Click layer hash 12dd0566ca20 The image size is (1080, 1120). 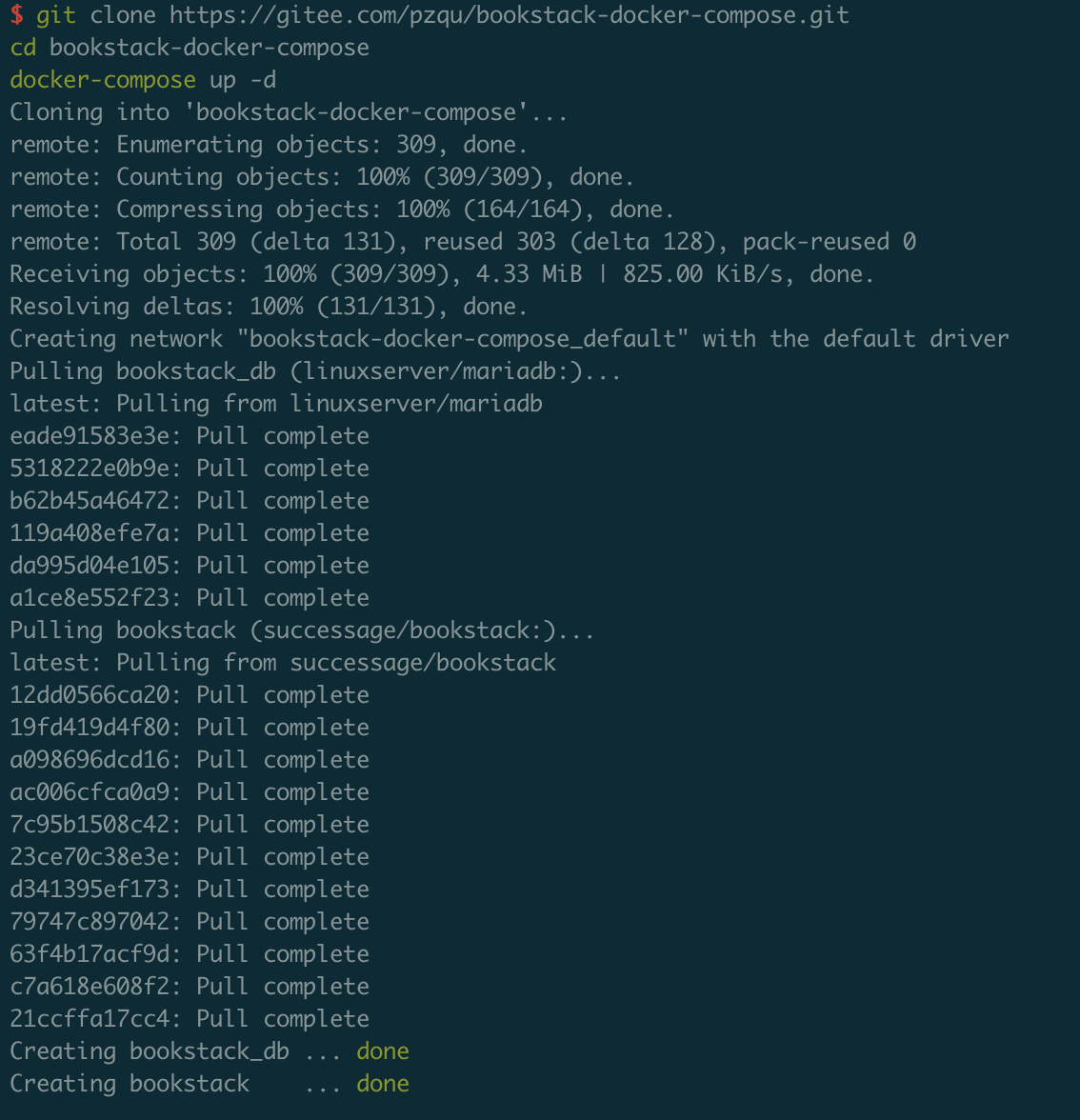[x=90, y=694]
